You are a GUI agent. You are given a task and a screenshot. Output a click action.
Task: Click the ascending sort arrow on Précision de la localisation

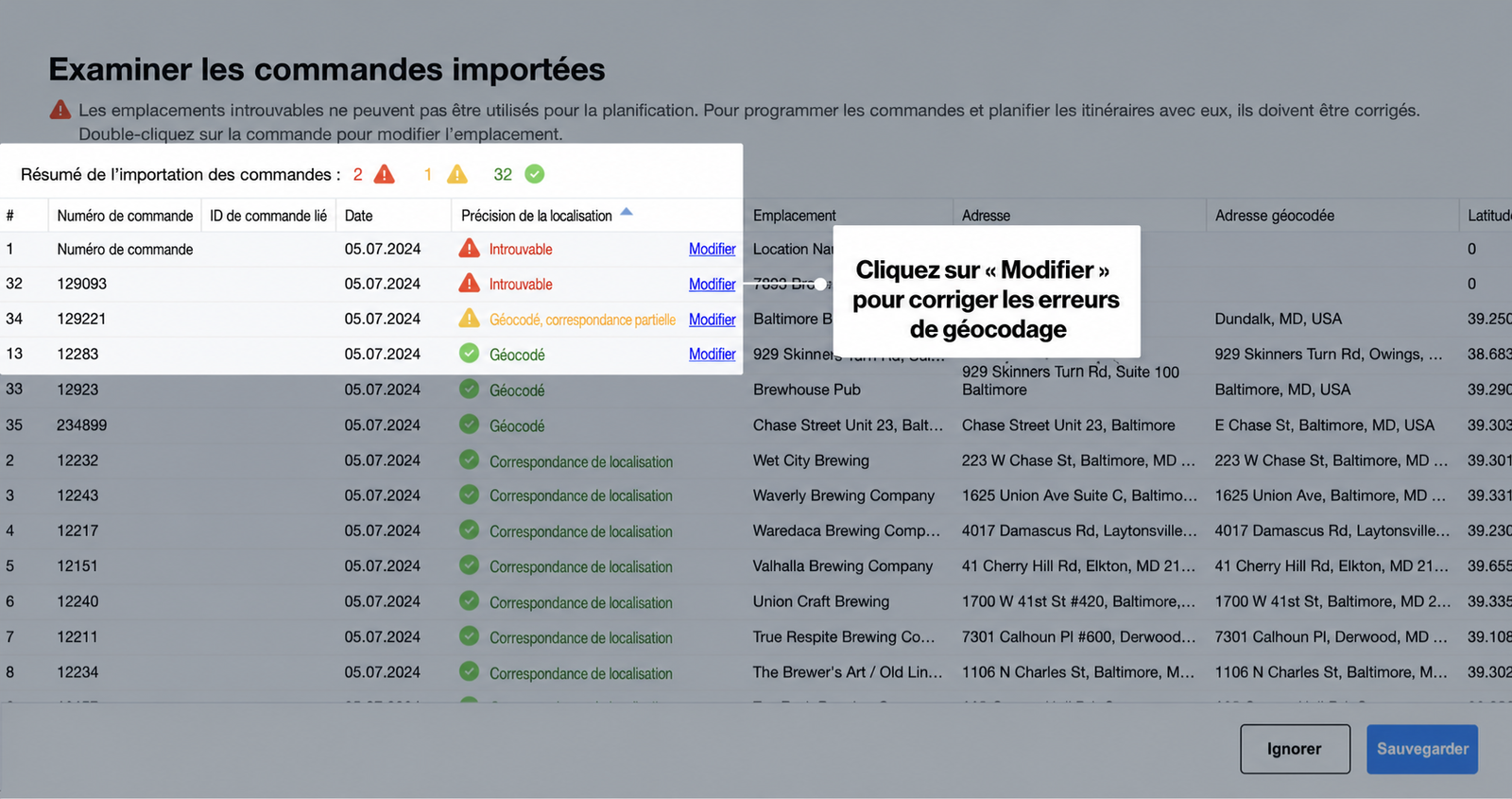coord(627,213)
